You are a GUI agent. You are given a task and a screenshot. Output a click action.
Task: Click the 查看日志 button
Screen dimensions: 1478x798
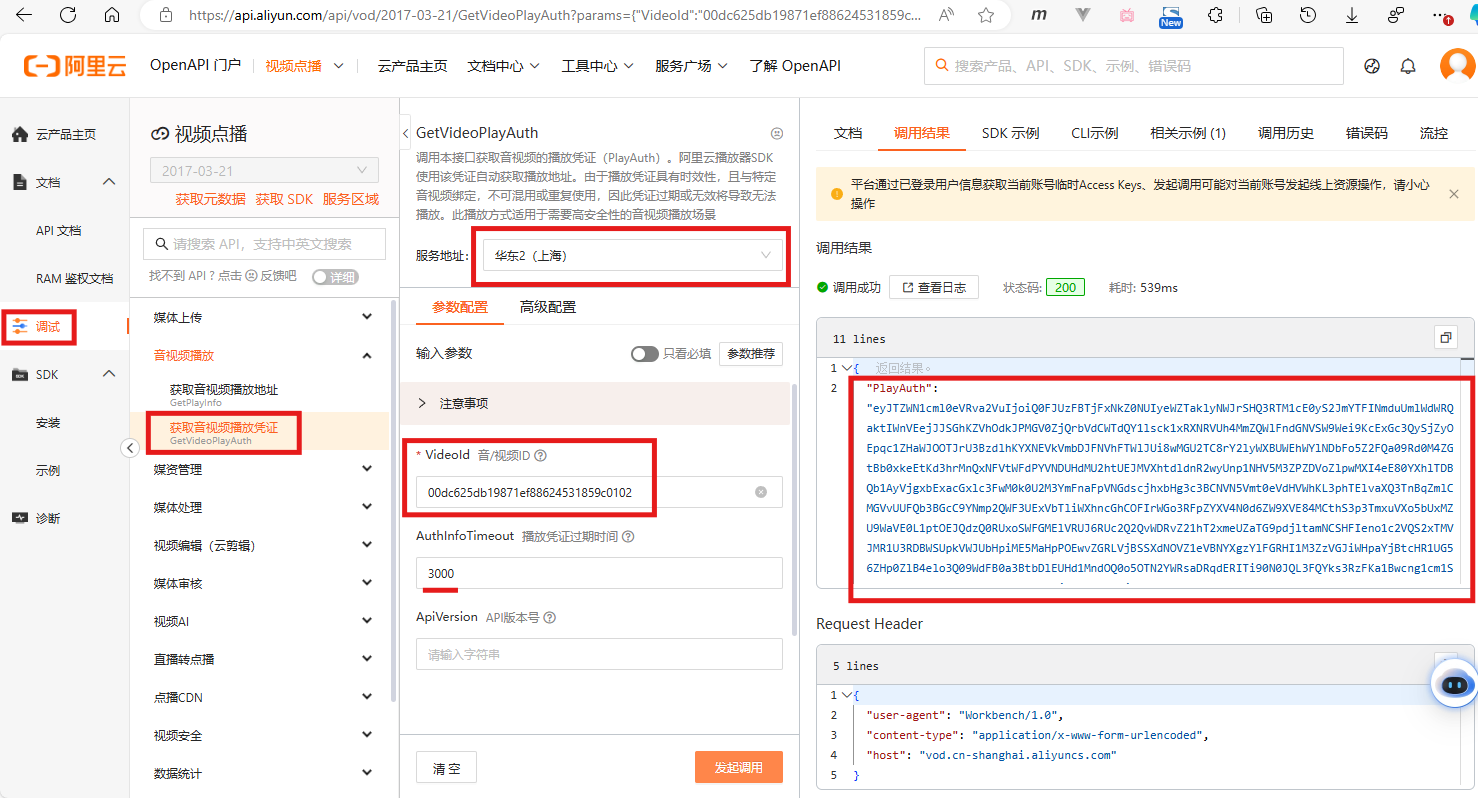(934, 287)
